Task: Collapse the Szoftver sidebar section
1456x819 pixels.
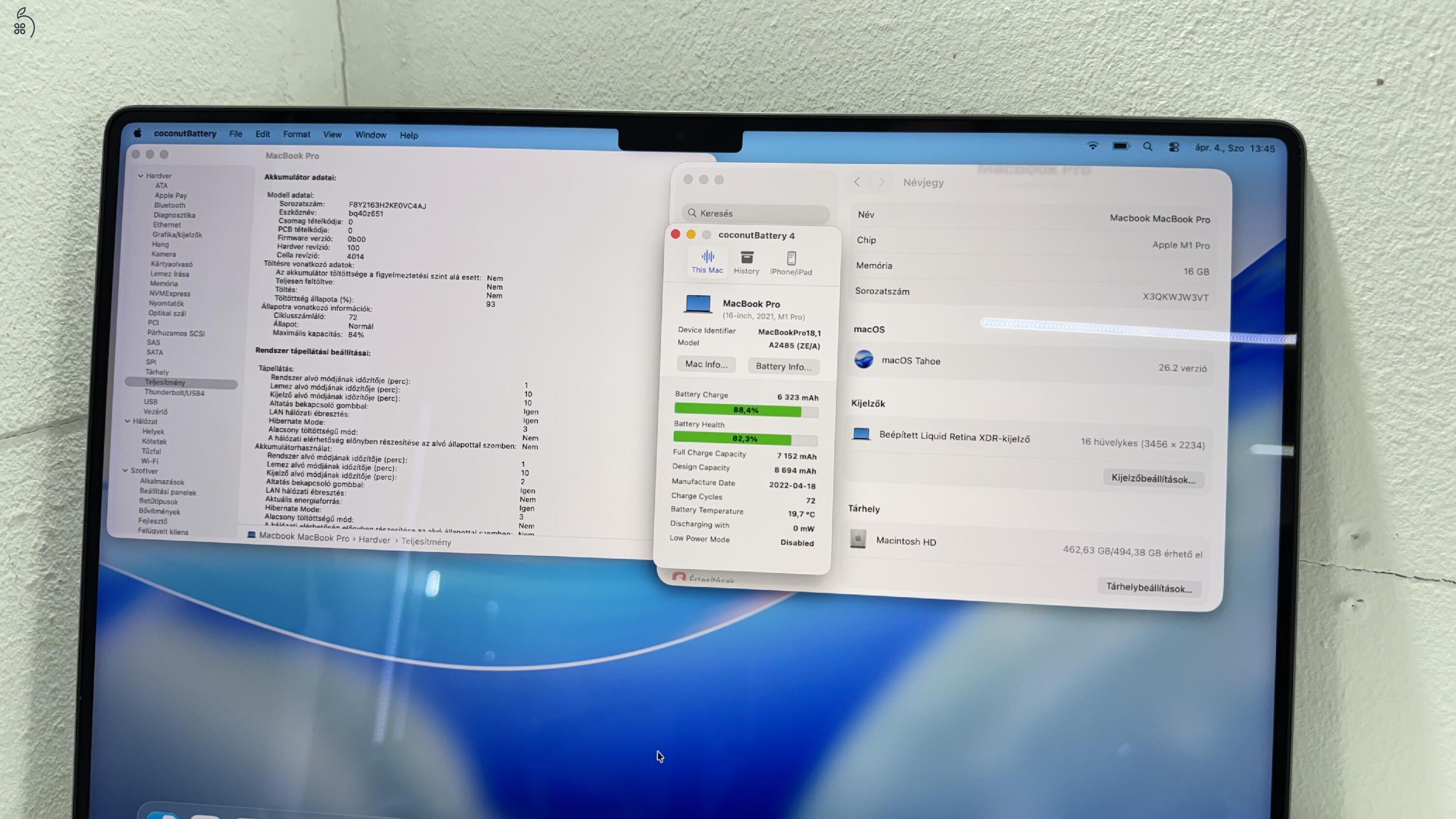Action: click(x=126, y=471)
